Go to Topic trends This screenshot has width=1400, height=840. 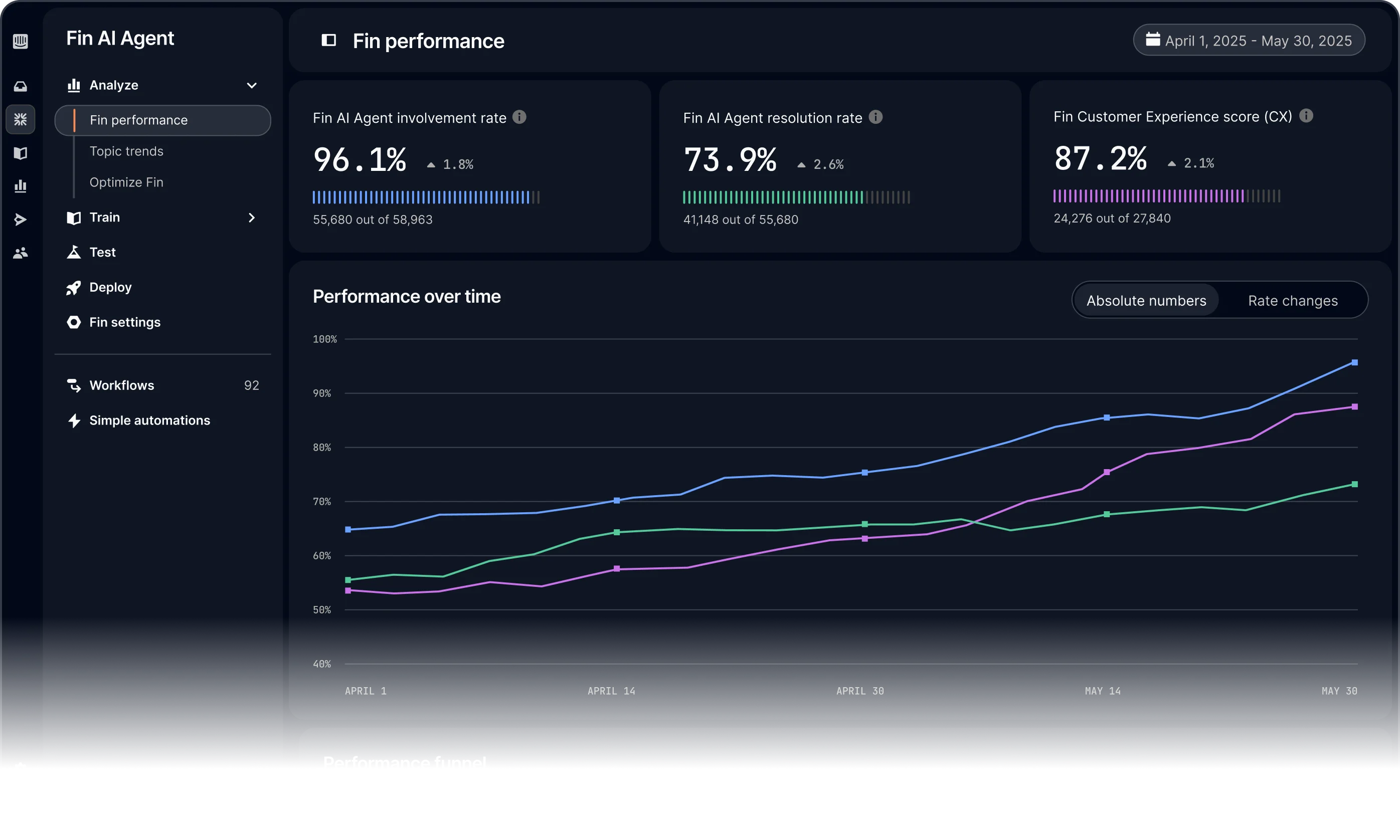(126, 151)
